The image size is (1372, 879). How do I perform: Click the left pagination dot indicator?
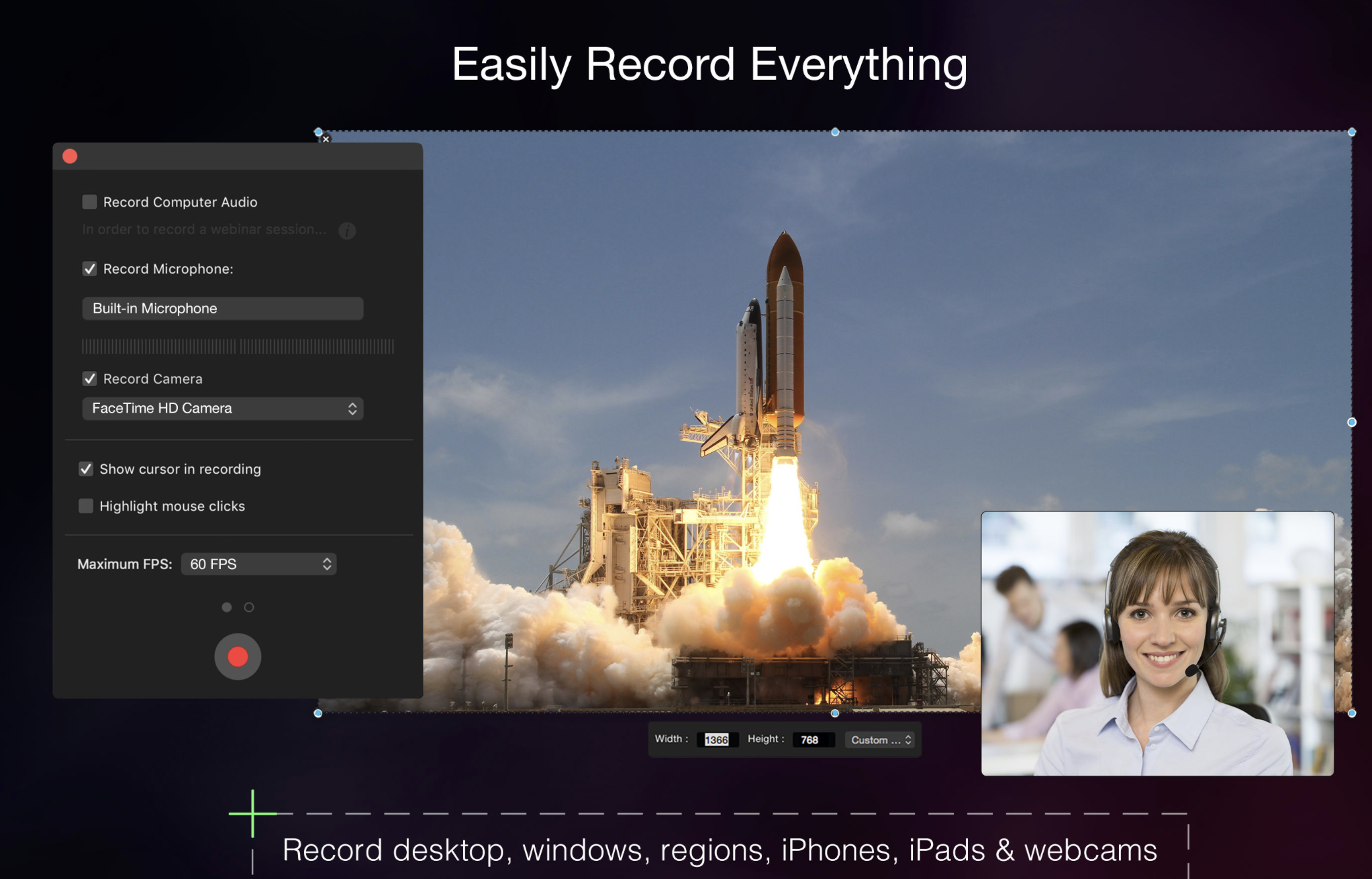pyautogui.click(x=227, y=607)
